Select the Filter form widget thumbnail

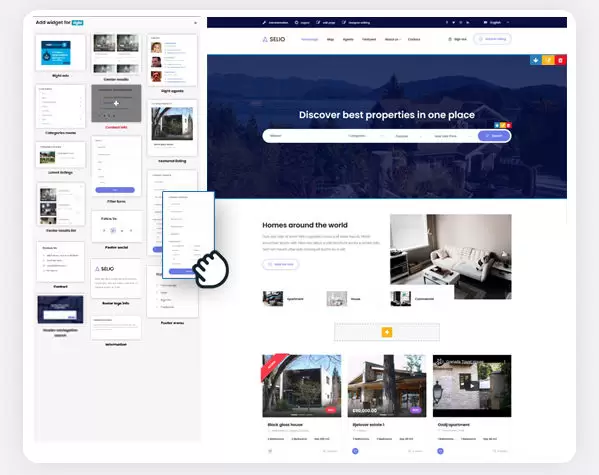pyautogui.click(x=116, y=166)
